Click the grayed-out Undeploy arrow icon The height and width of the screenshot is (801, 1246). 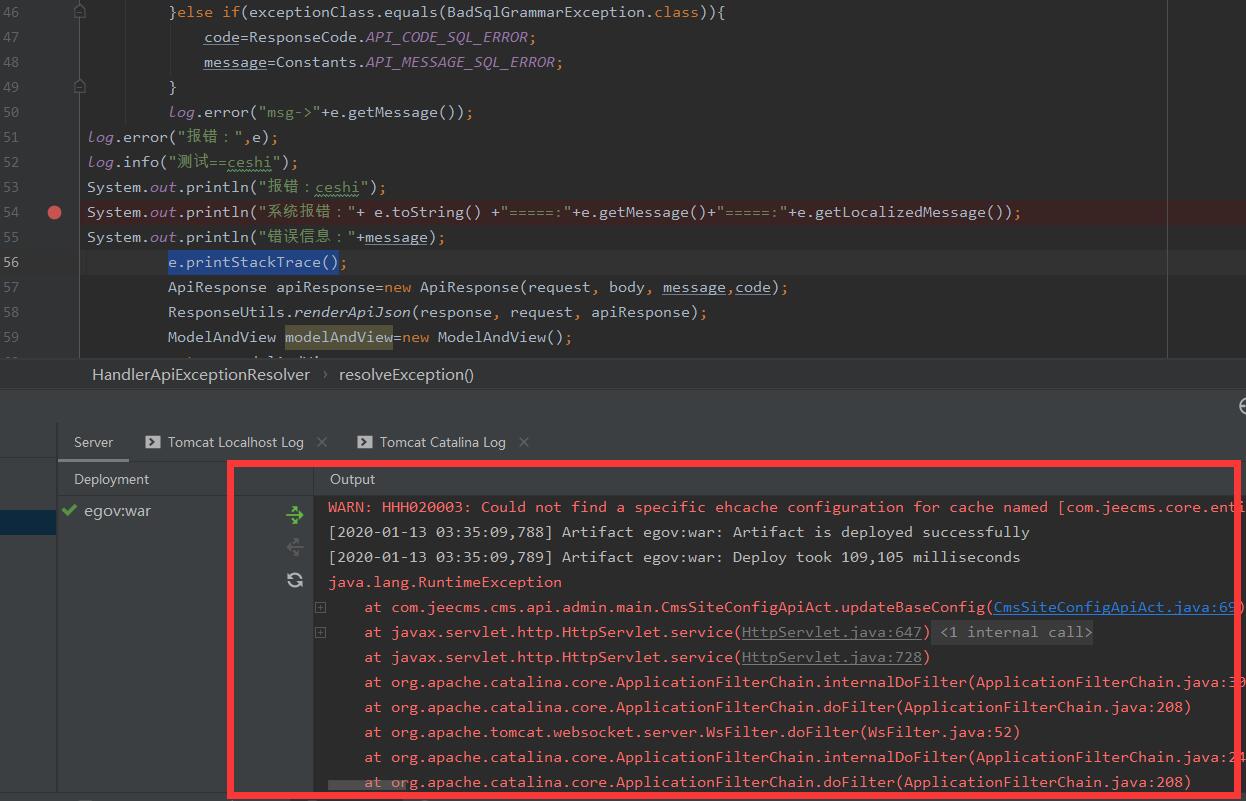coord(294,547)
